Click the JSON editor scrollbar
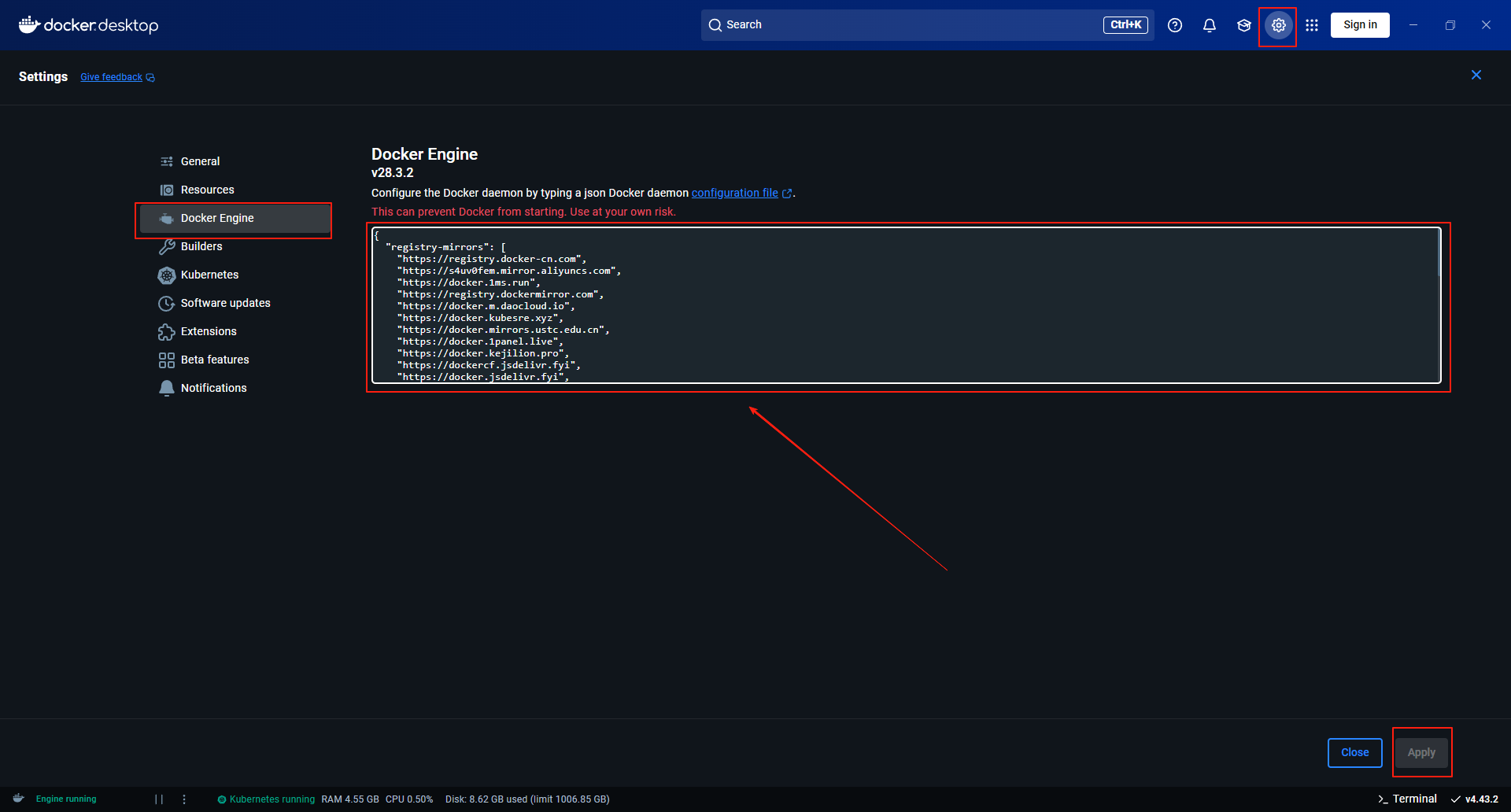The width and height of the screenshot is (1511, 812). click(x=1439, y=253)
